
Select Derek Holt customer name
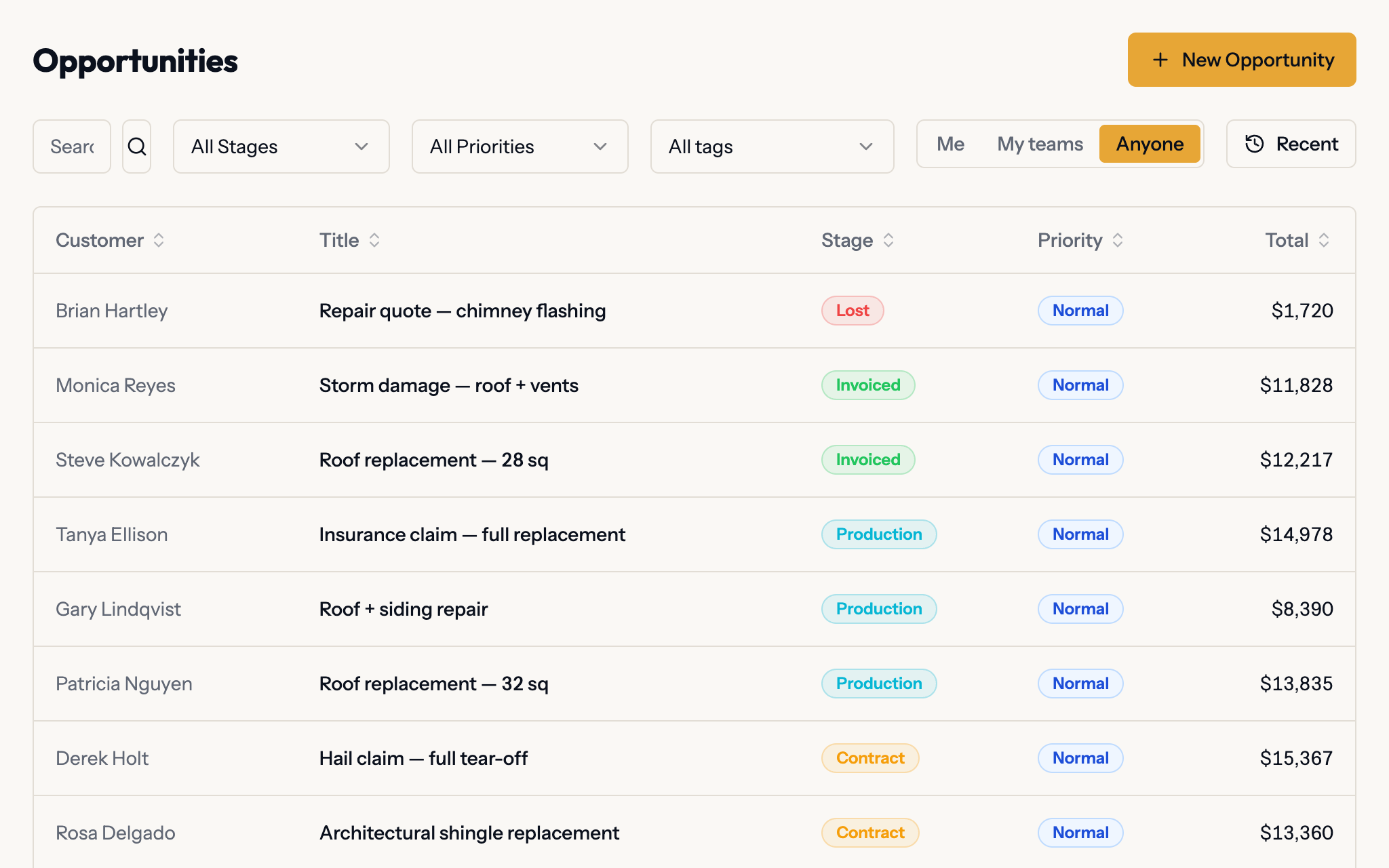tap(102, 758)
